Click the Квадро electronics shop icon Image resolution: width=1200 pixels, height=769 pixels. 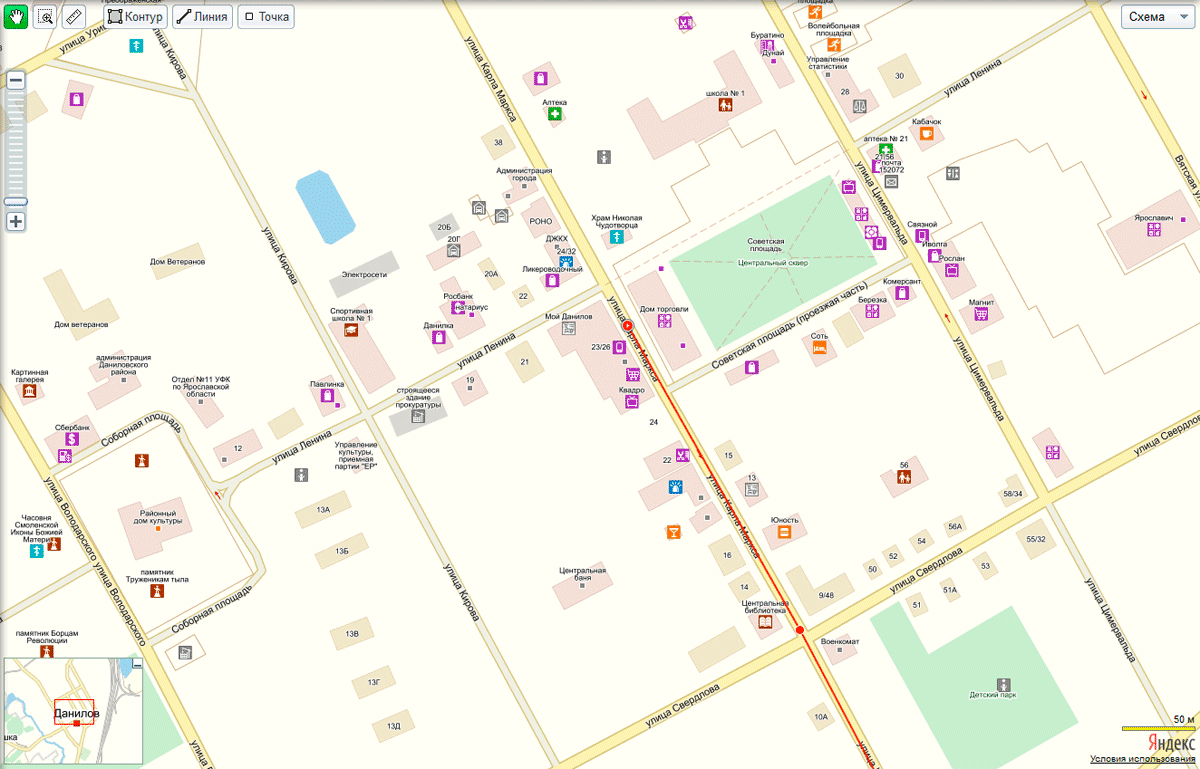coord(632,402)
